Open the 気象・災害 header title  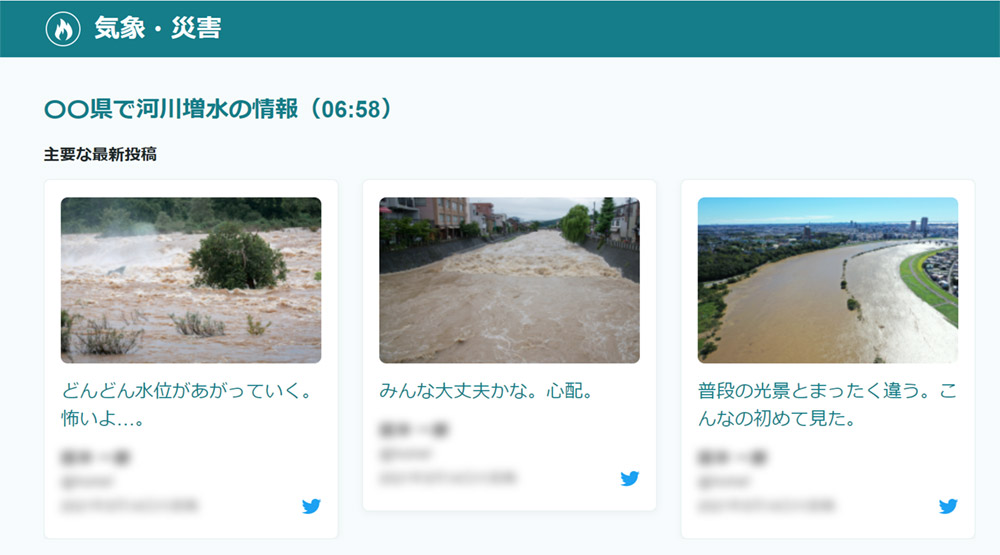click(158, 29)
